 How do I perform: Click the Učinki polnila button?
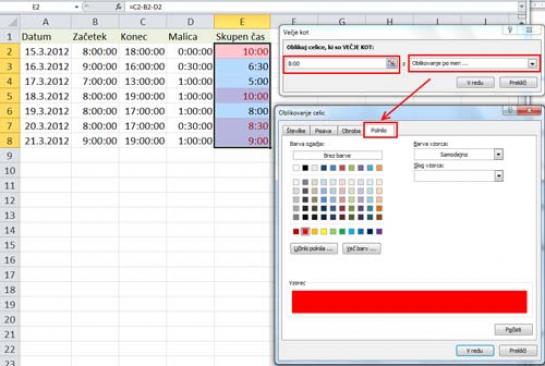point(314,249)
